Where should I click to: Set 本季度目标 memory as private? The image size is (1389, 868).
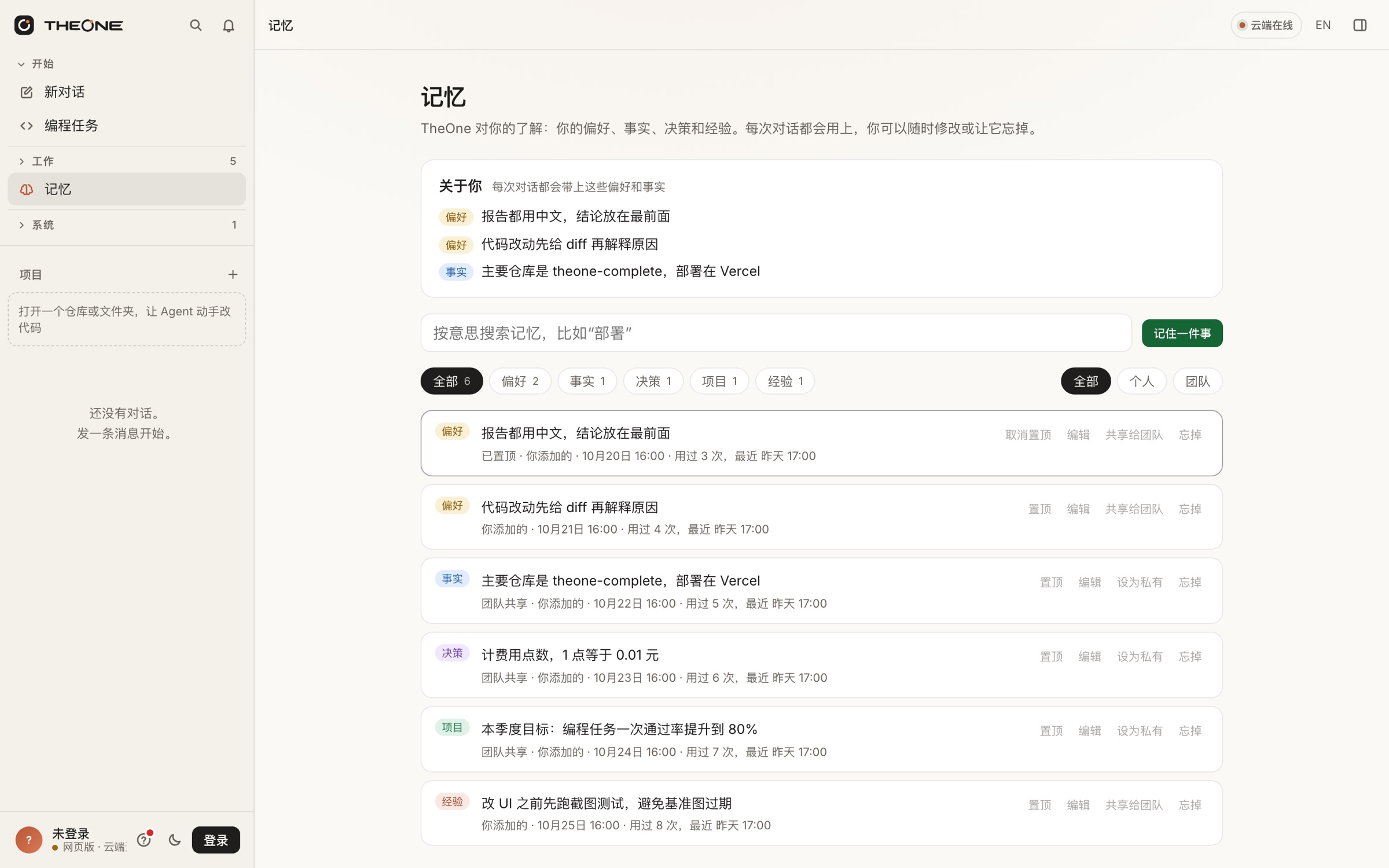point(1140,731)
